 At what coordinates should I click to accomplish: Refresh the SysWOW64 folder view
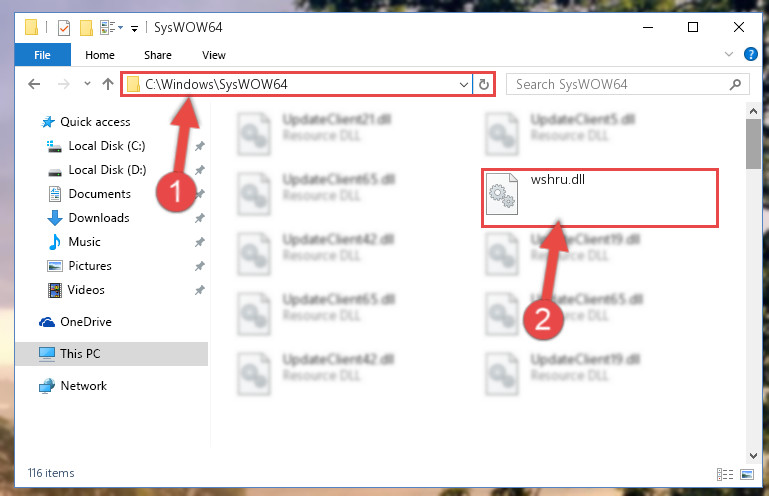click(x=484, y=84)
